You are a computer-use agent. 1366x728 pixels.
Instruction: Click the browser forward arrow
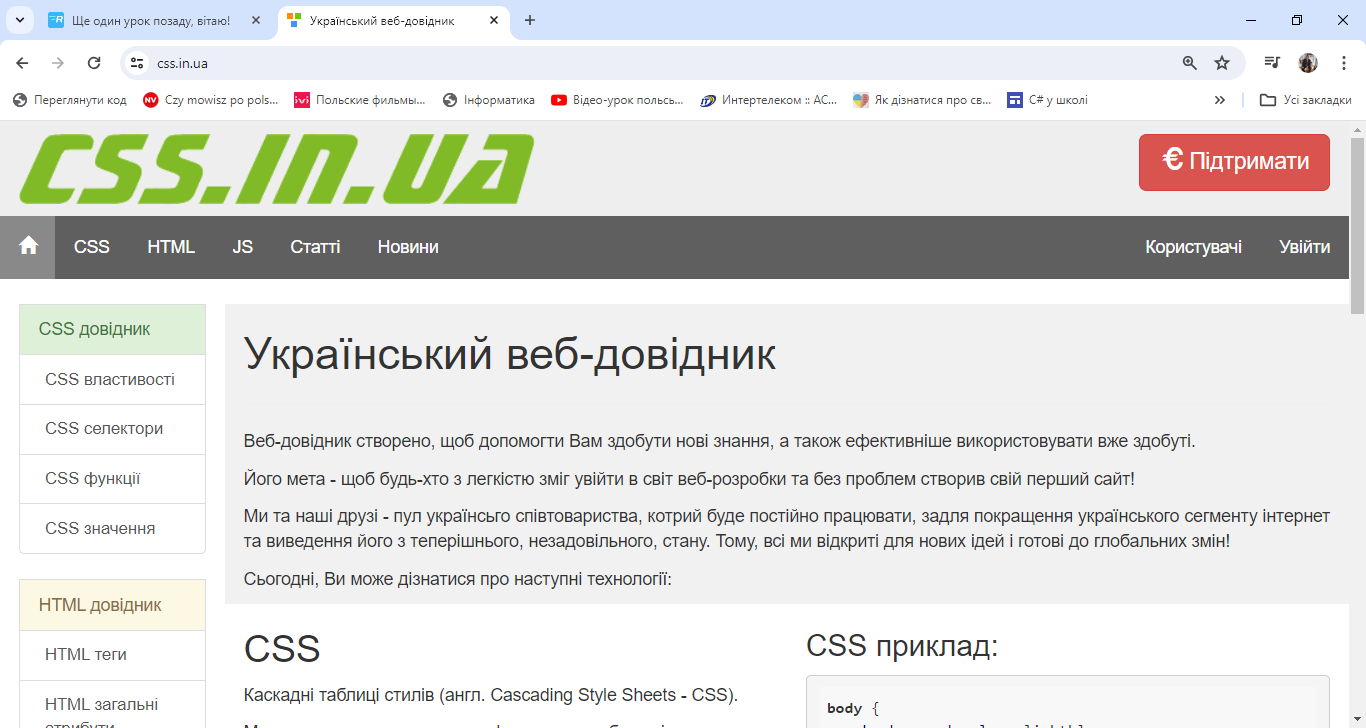click(58, 62)
